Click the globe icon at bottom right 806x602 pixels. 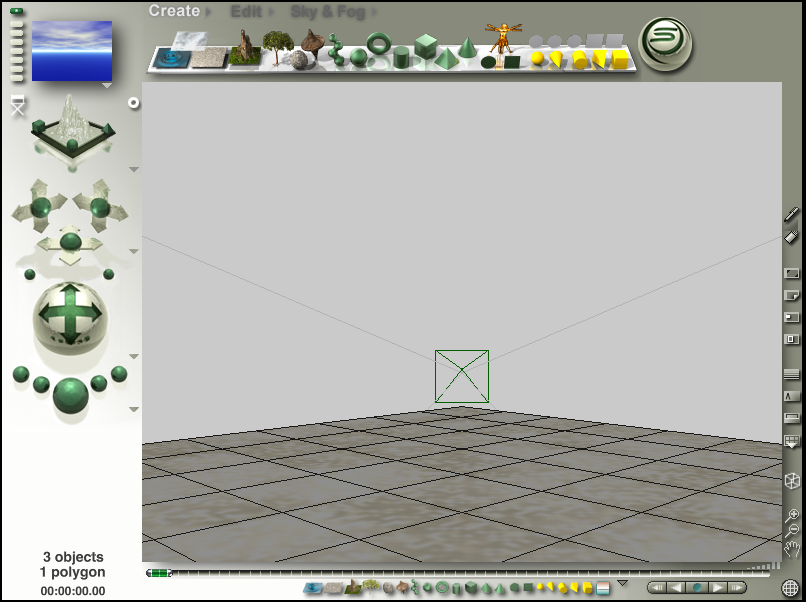coord(791,588)
